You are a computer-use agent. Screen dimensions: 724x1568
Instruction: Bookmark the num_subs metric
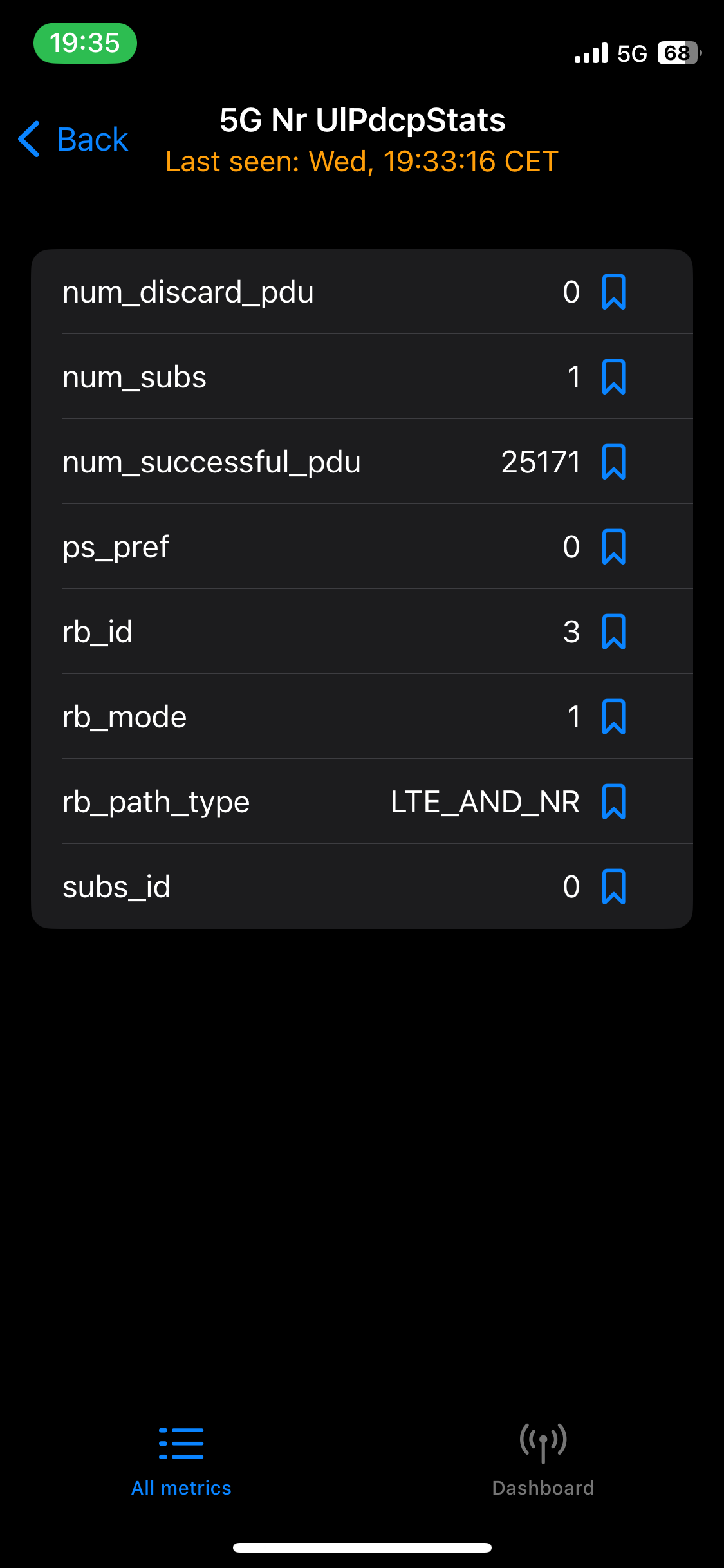(x=613, y=377)
